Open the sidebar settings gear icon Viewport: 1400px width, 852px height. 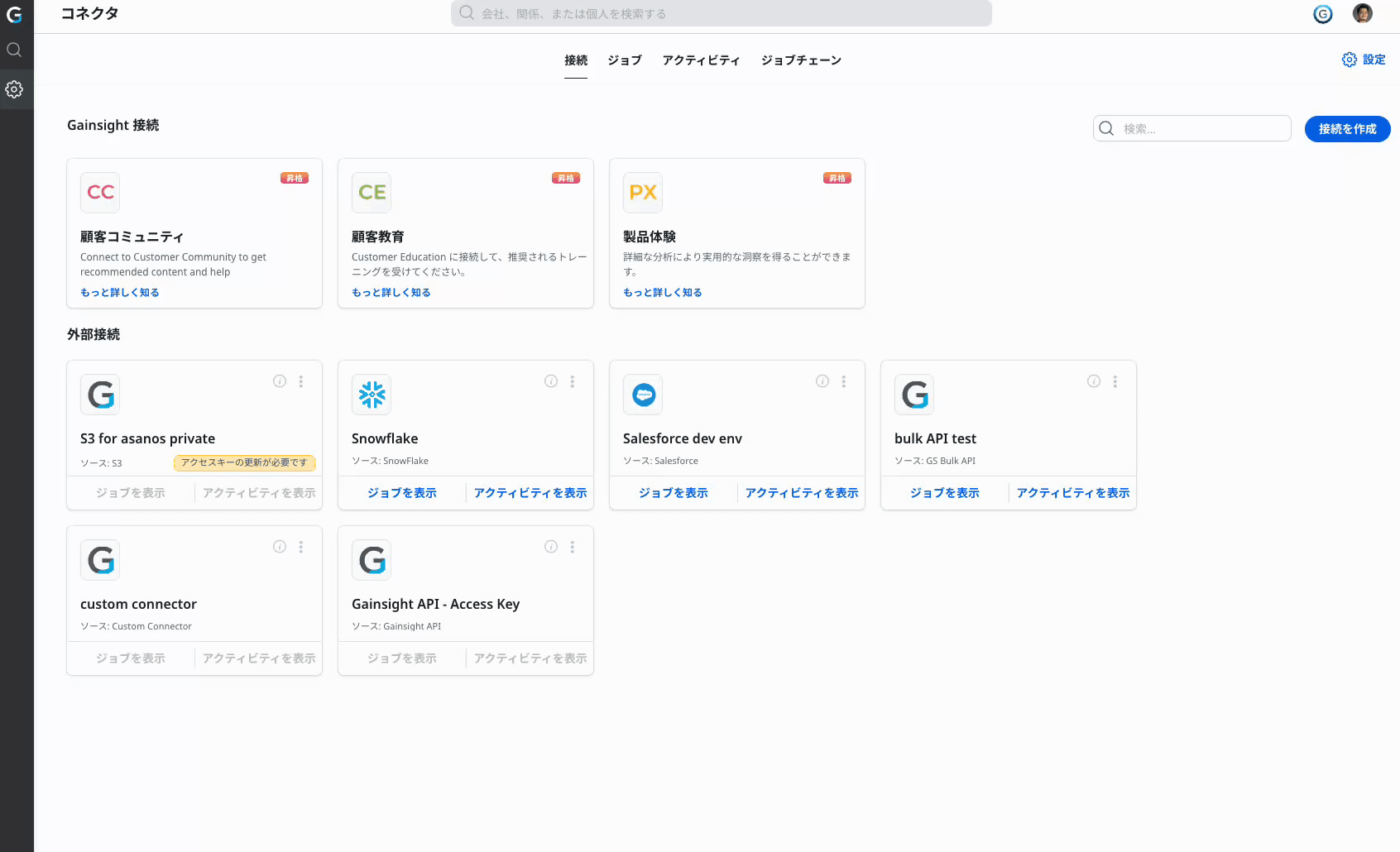14,89
